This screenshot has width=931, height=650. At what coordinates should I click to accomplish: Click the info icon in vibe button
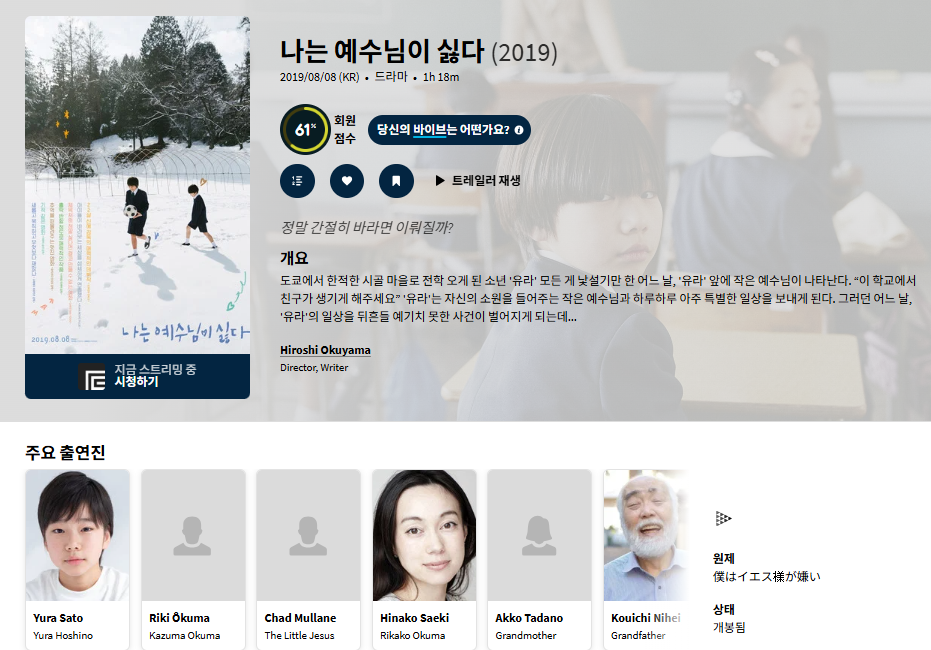point(518,130)
